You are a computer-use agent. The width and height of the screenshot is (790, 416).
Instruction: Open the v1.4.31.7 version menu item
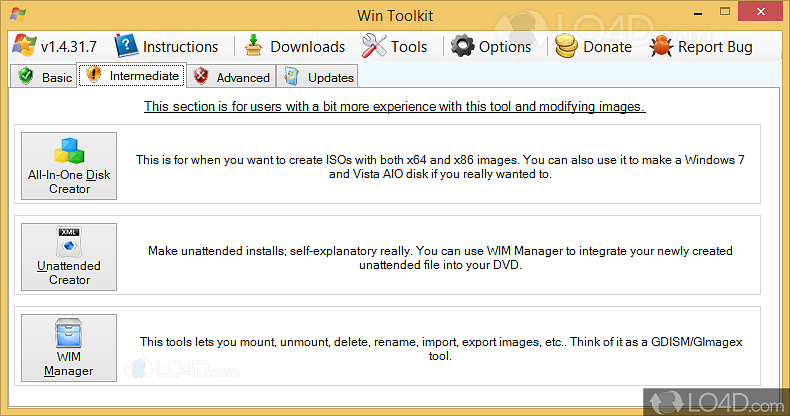click(55, 46)
